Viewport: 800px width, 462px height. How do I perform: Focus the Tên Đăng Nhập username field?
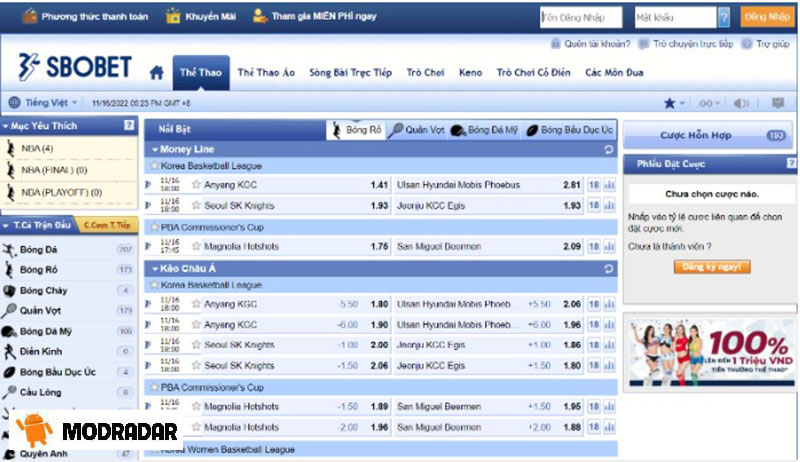(581, 17)
